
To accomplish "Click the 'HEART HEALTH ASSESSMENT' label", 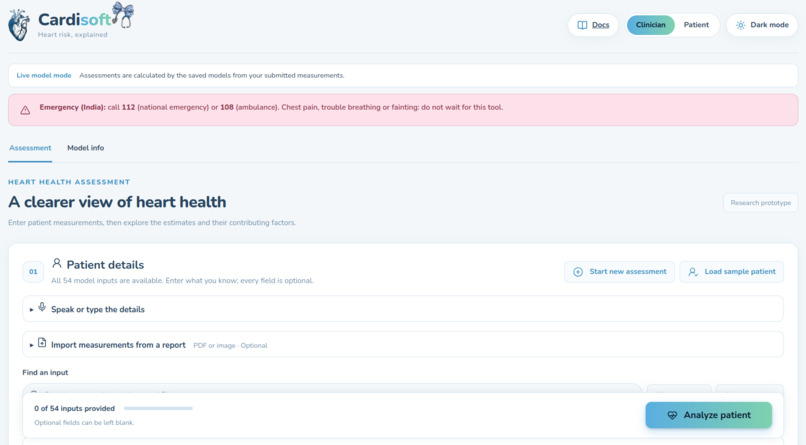I will [69, 182].
